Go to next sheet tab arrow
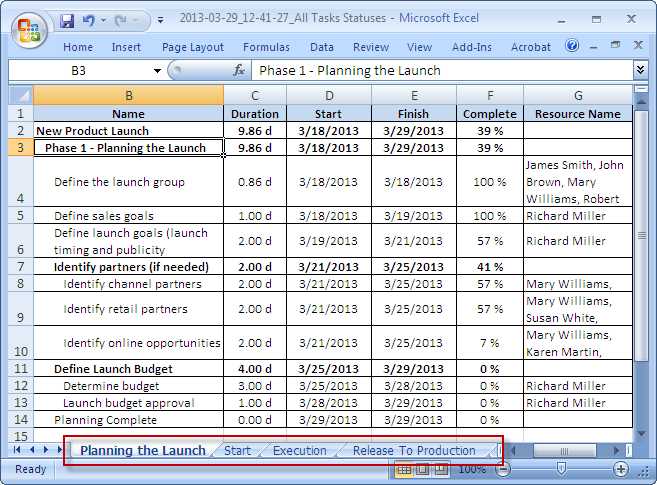This screenshot has height=485, width=657. pos(44,451)
